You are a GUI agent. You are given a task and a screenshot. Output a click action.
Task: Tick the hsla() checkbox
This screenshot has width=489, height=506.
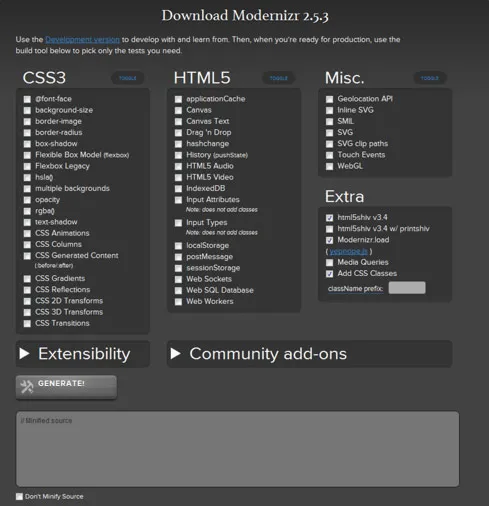pyautogui.click(x=27, y=178)
